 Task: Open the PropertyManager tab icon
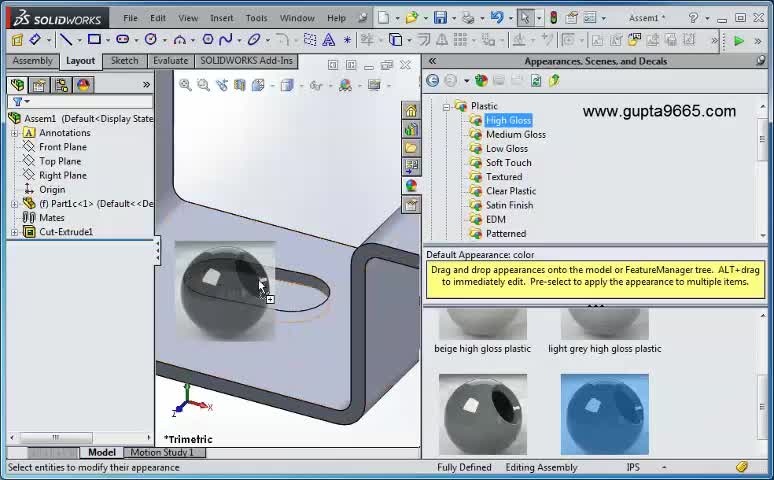(39, 85)
